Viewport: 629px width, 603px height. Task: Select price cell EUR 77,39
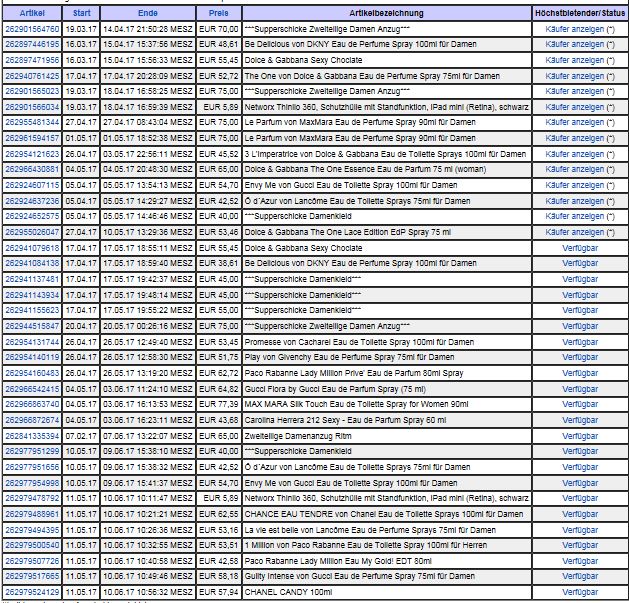click(x=219, y=404)
